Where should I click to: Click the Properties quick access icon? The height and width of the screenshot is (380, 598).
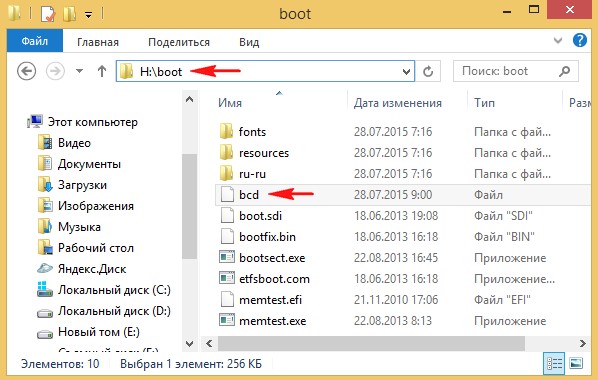click(48, 14)
